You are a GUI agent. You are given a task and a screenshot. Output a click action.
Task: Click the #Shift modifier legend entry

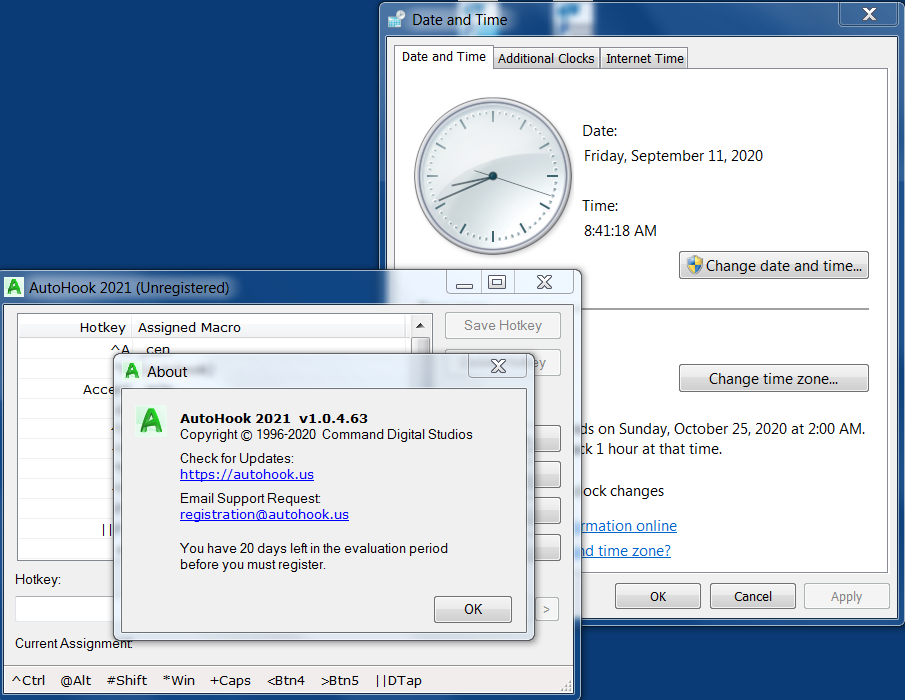(x=127, y=680)
